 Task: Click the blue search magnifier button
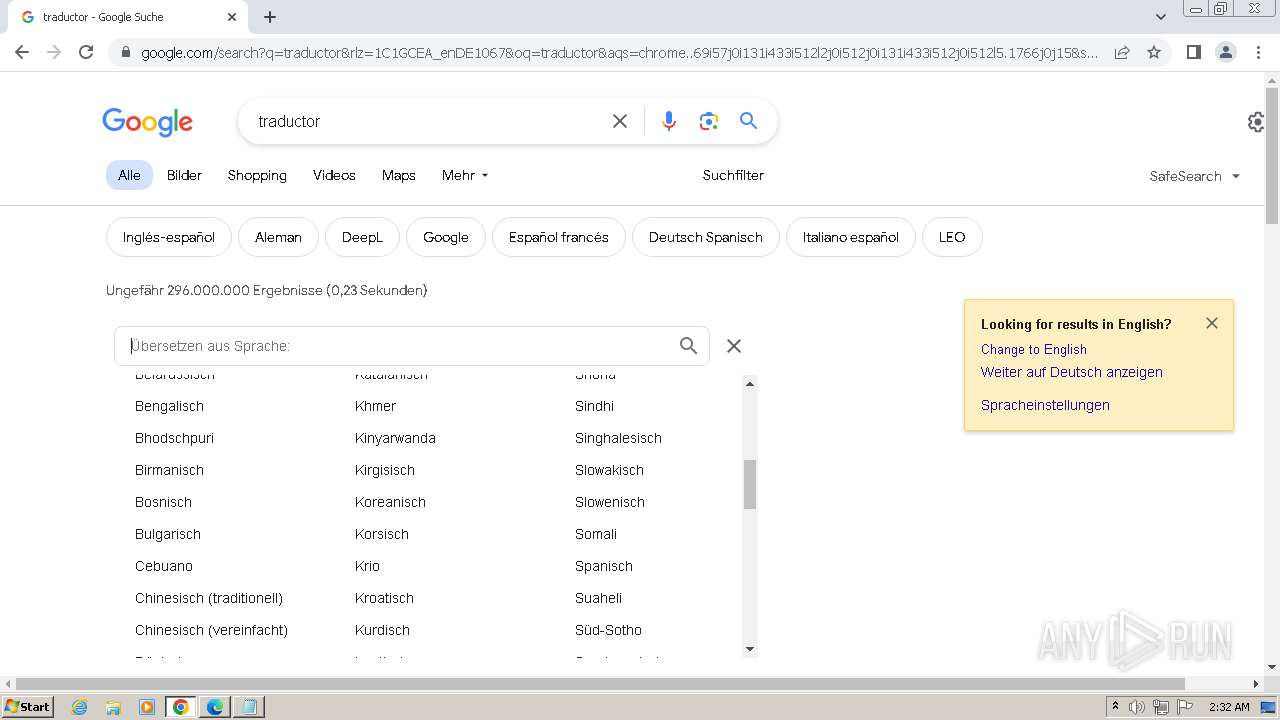[748, 121]
